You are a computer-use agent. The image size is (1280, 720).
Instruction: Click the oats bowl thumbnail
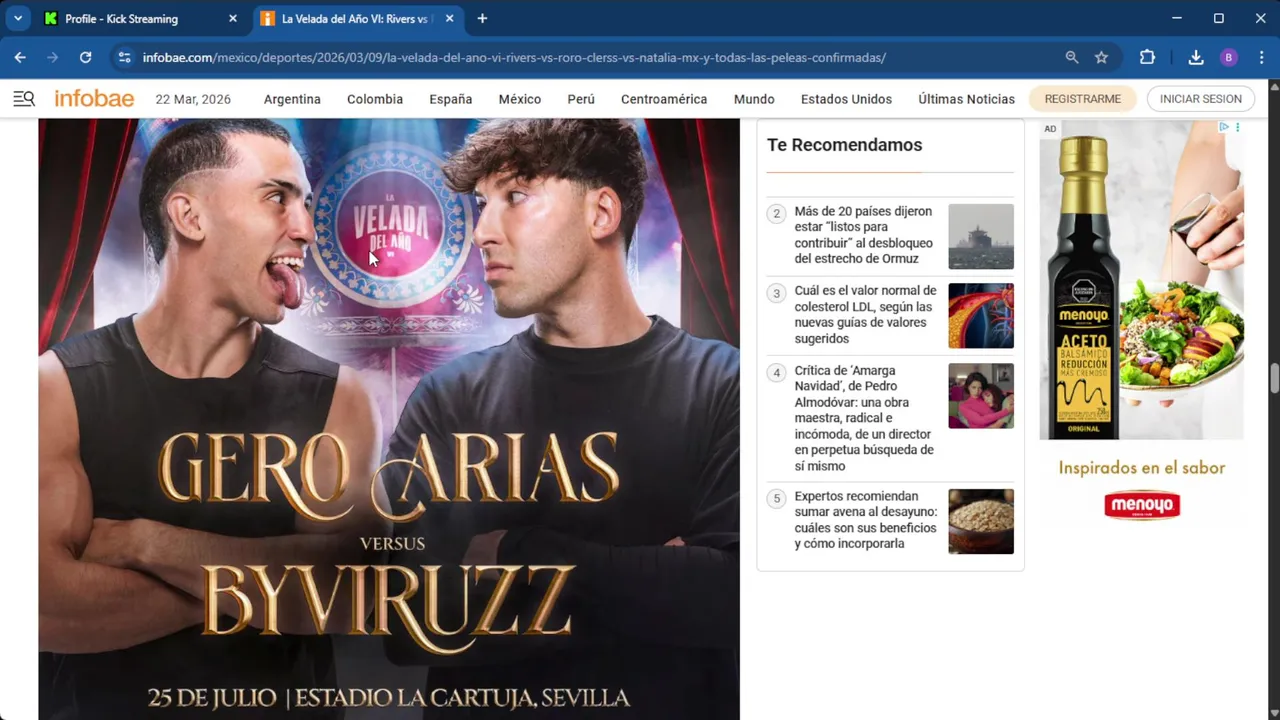pos(980,521)
